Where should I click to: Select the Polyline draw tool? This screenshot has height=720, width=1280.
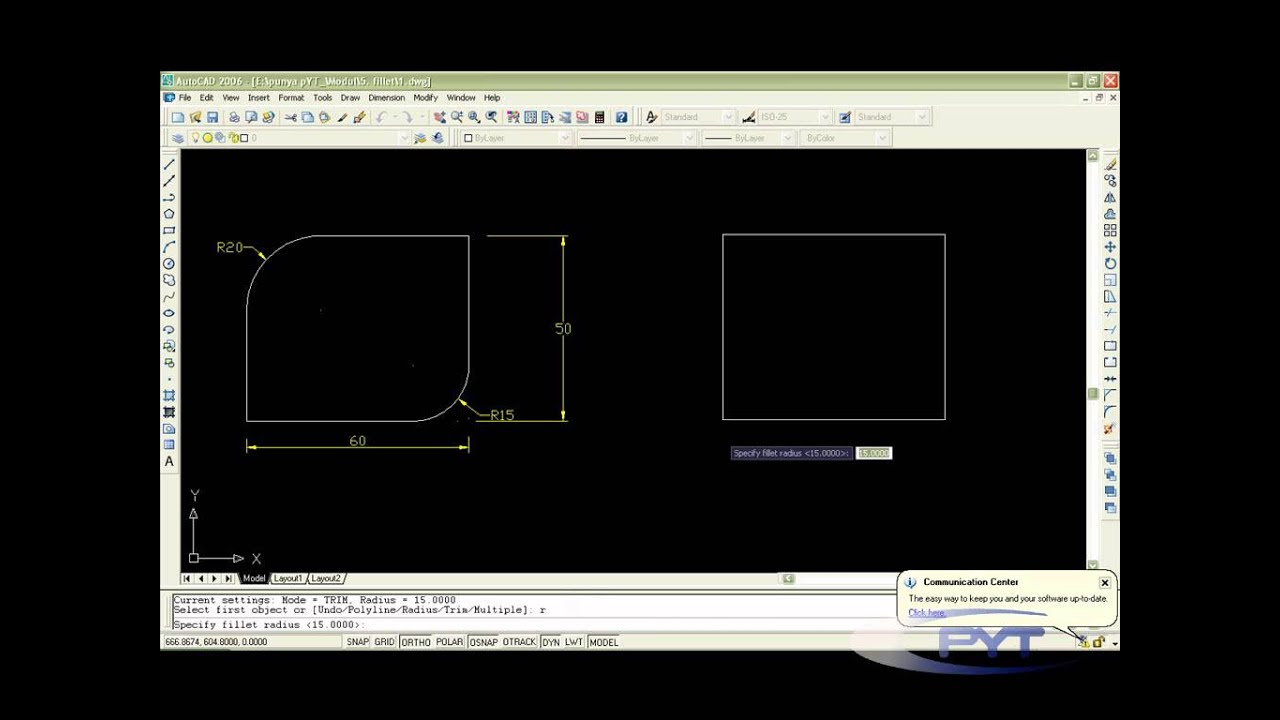169,197
